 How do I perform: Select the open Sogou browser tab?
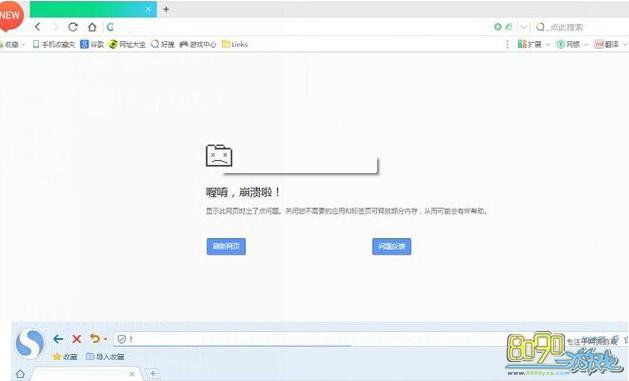coord(86,374)
